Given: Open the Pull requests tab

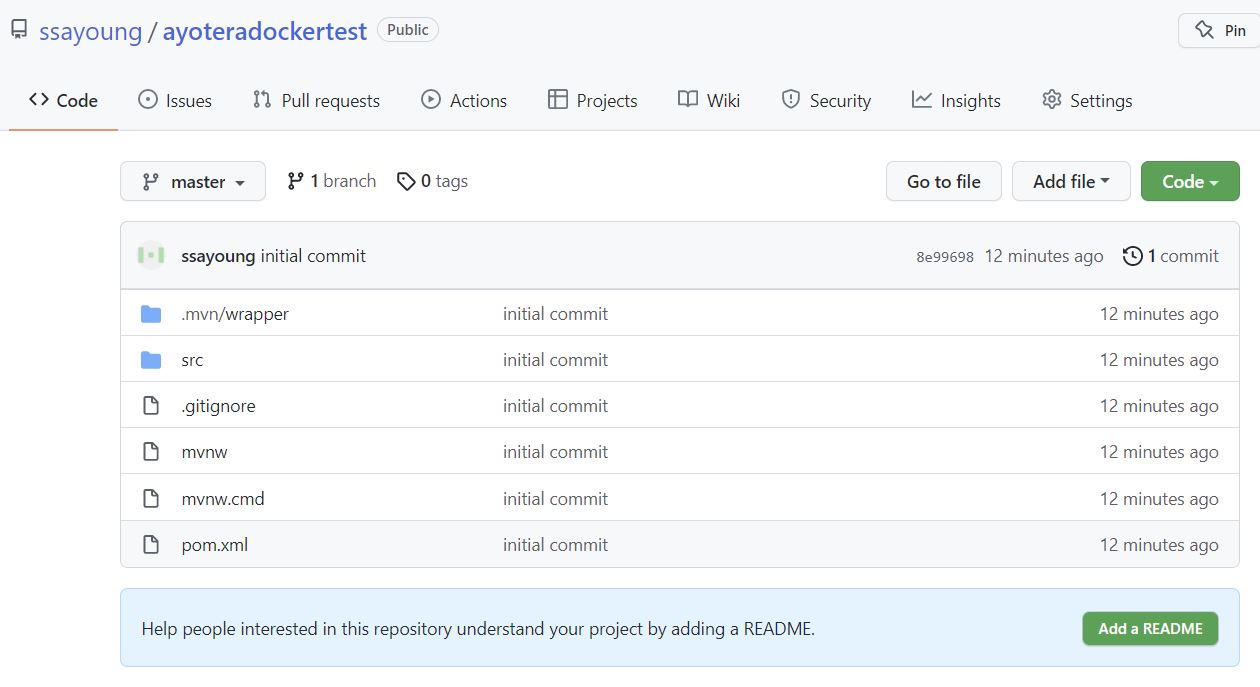Looking at the screenshot, I should [x=316, y=100].
